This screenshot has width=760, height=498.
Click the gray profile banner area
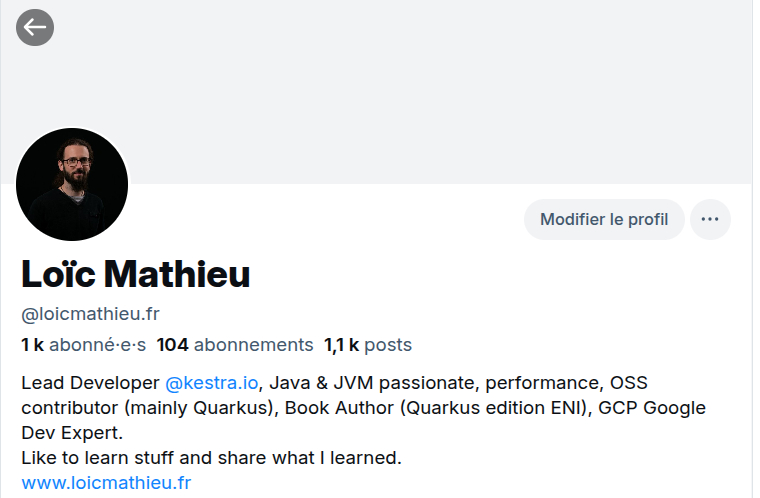coord(400,90)
